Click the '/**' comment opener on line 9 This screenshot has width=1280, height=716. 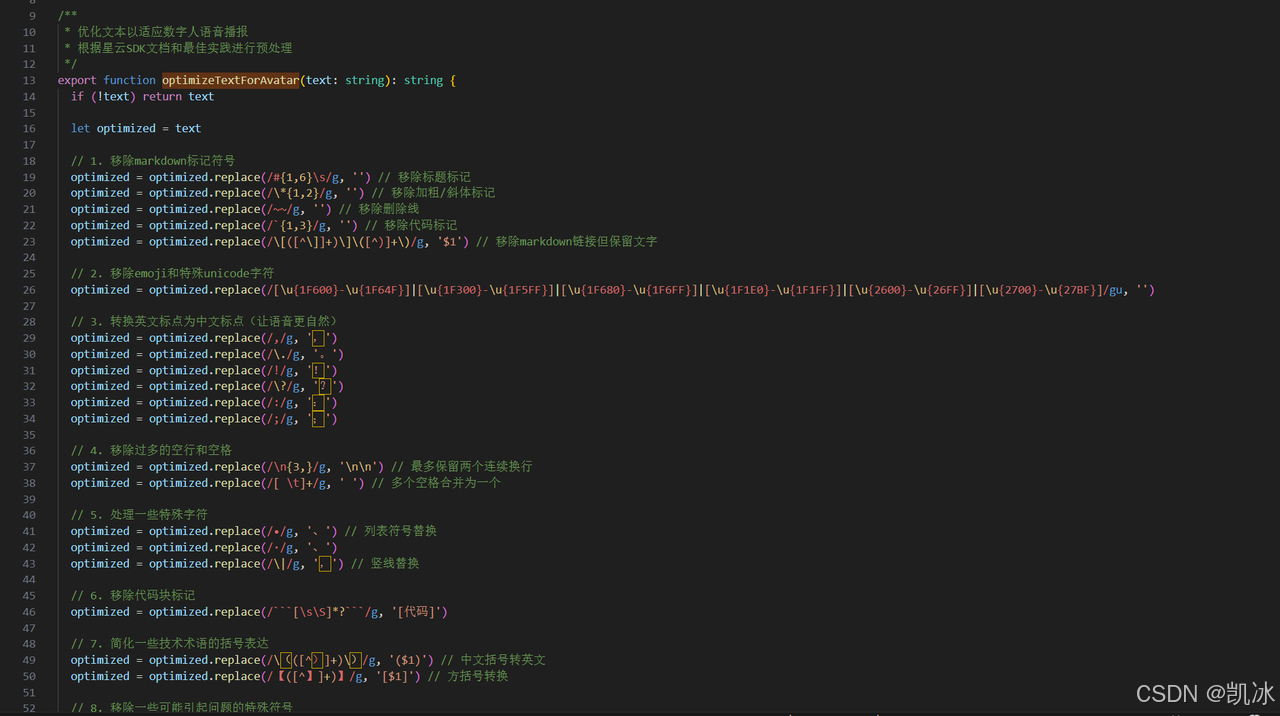click(x=68, y=16)
